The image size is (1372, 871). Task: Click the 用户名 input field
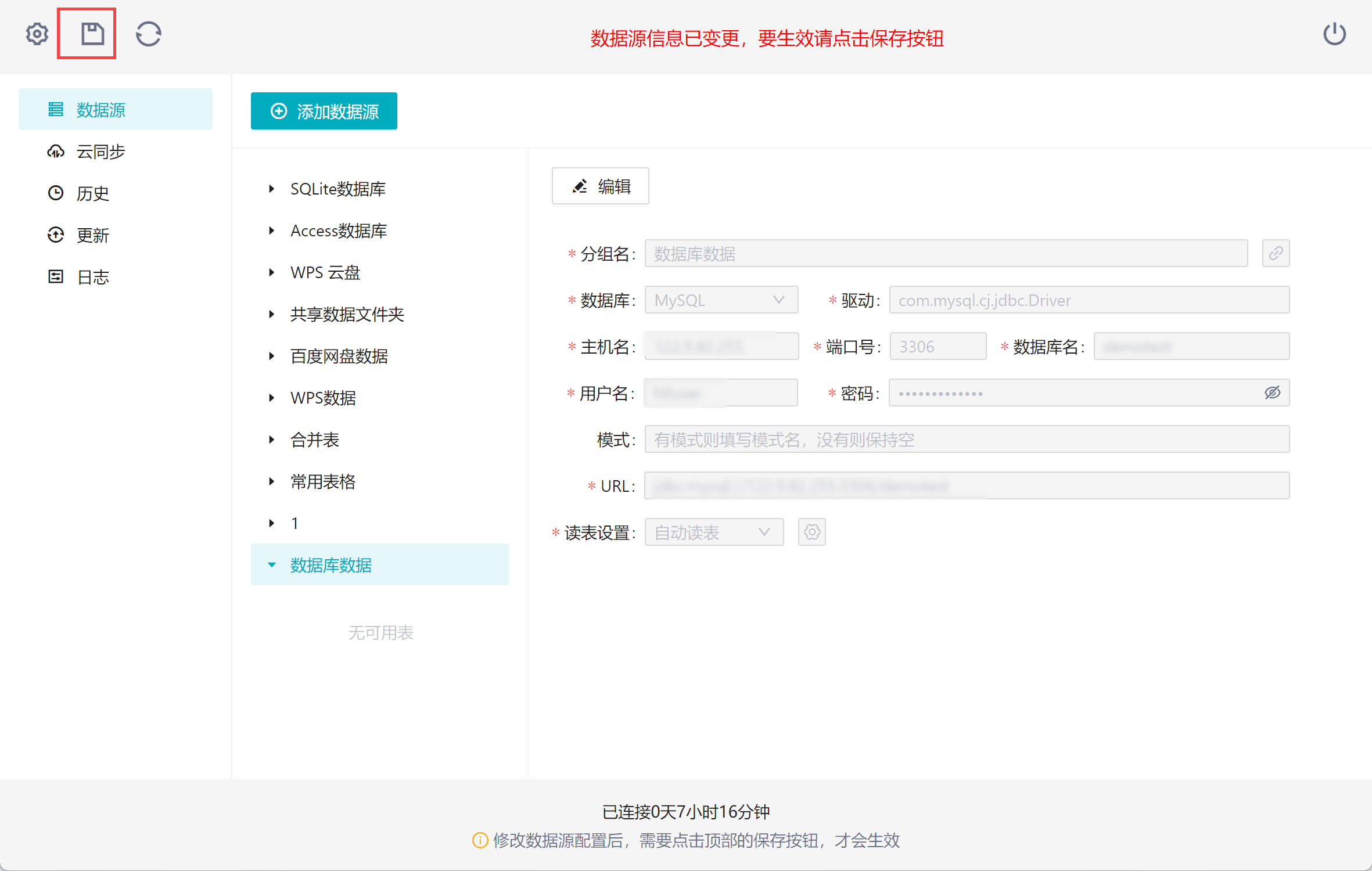721,393
